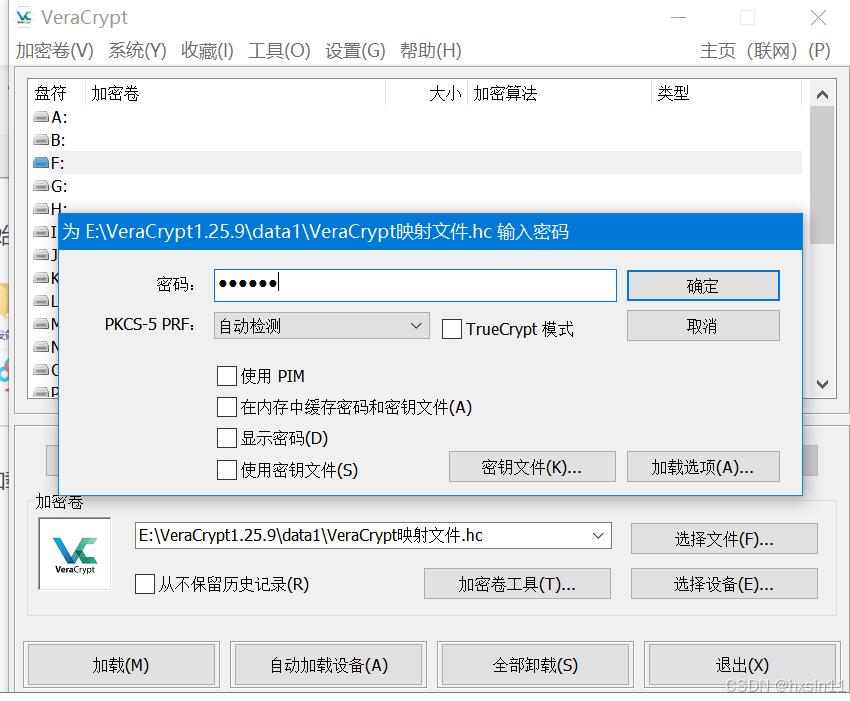The height and width of the screenshot is (701, 850).
Task: Open 主页 (联网) (P) link
Action: coord(765,51)
